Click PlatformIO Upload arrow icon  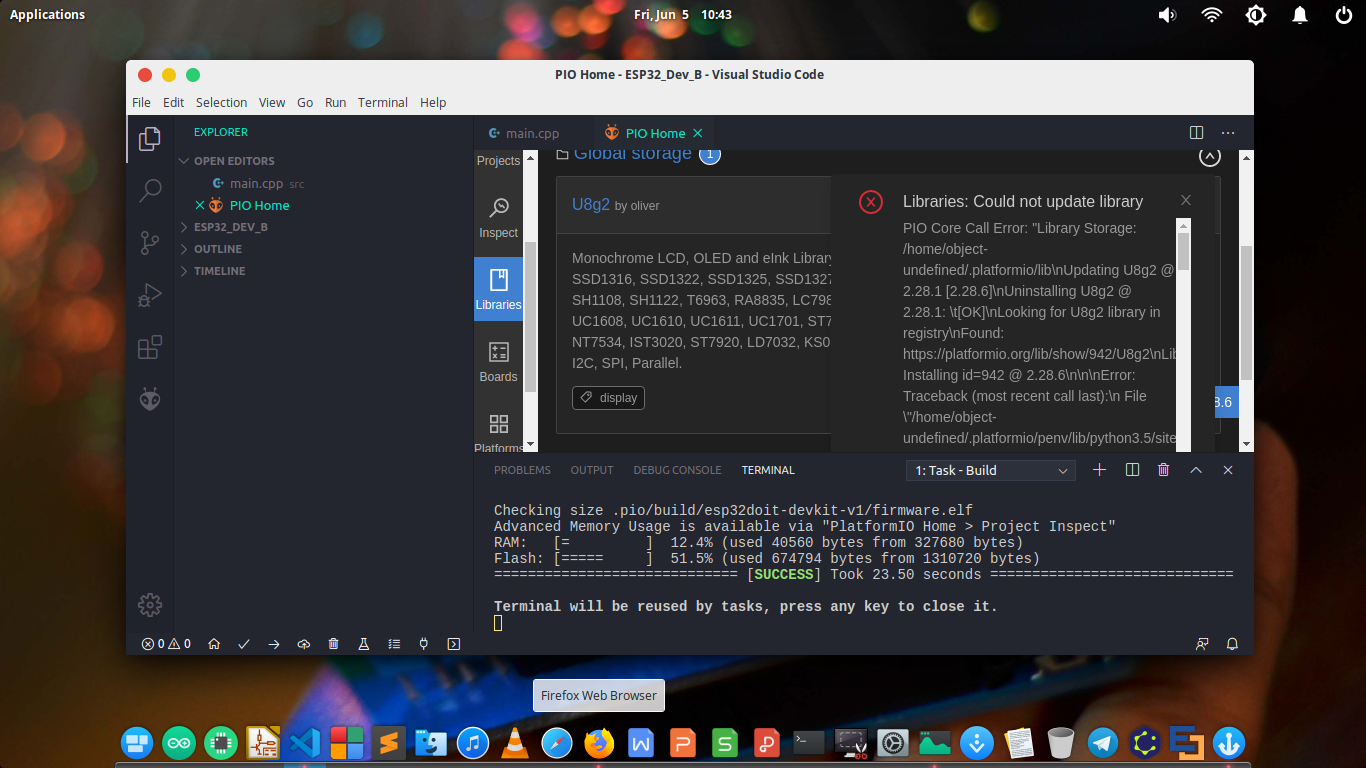pyautogui.click(x=274, y=644)
